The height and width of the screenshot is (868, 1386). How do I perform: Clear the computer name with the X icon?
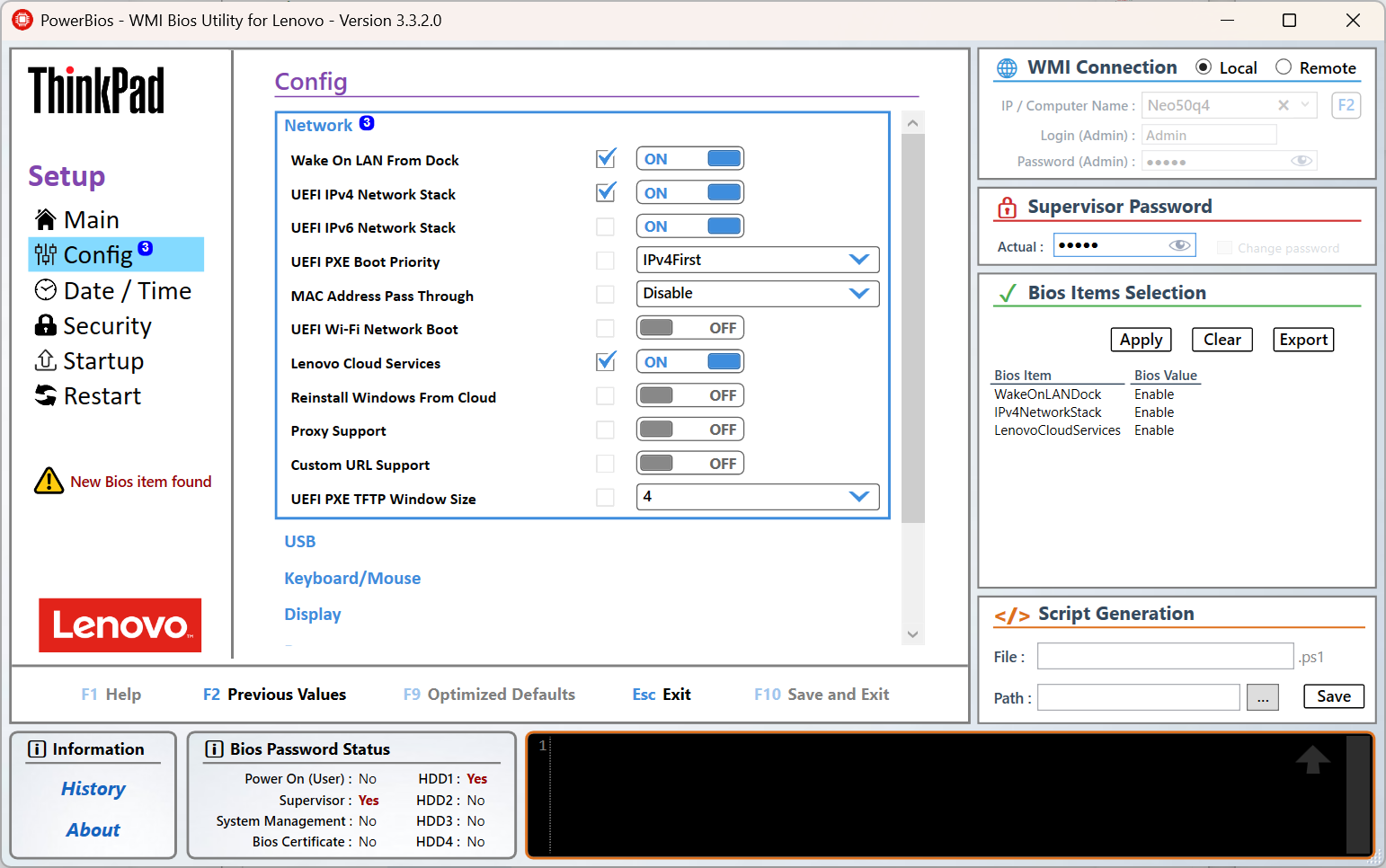click(1284, 105)
